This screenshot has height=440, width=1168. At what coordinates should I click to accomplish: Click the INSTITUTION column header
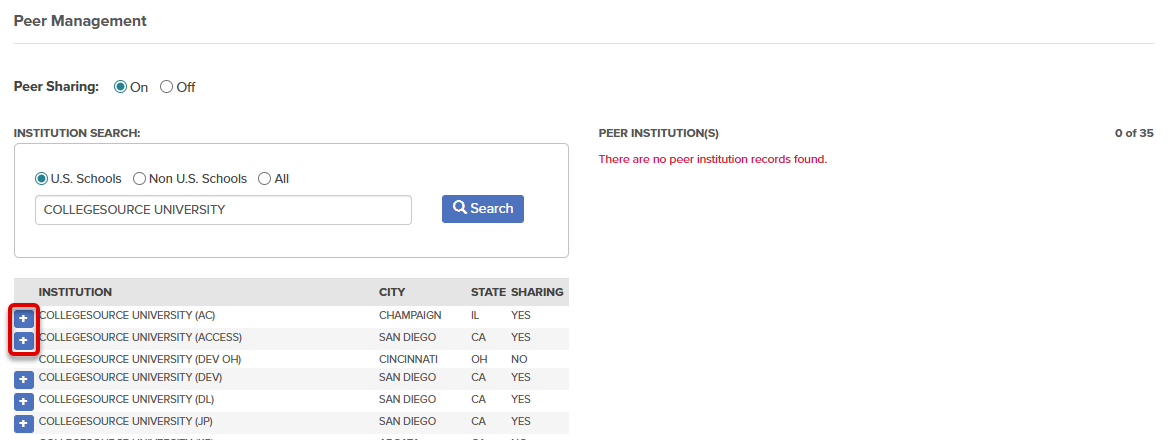[x=75, y=292]
